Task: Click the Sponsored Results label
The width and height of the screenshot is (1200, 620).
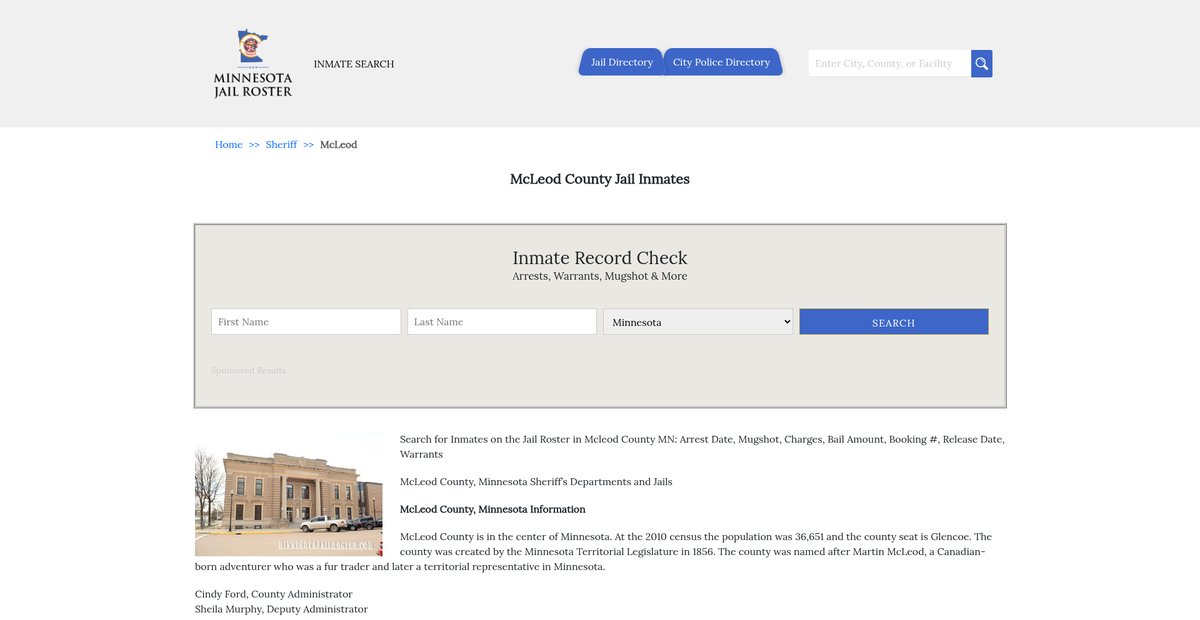Action: pyautogui.click(x=248, y=371)
